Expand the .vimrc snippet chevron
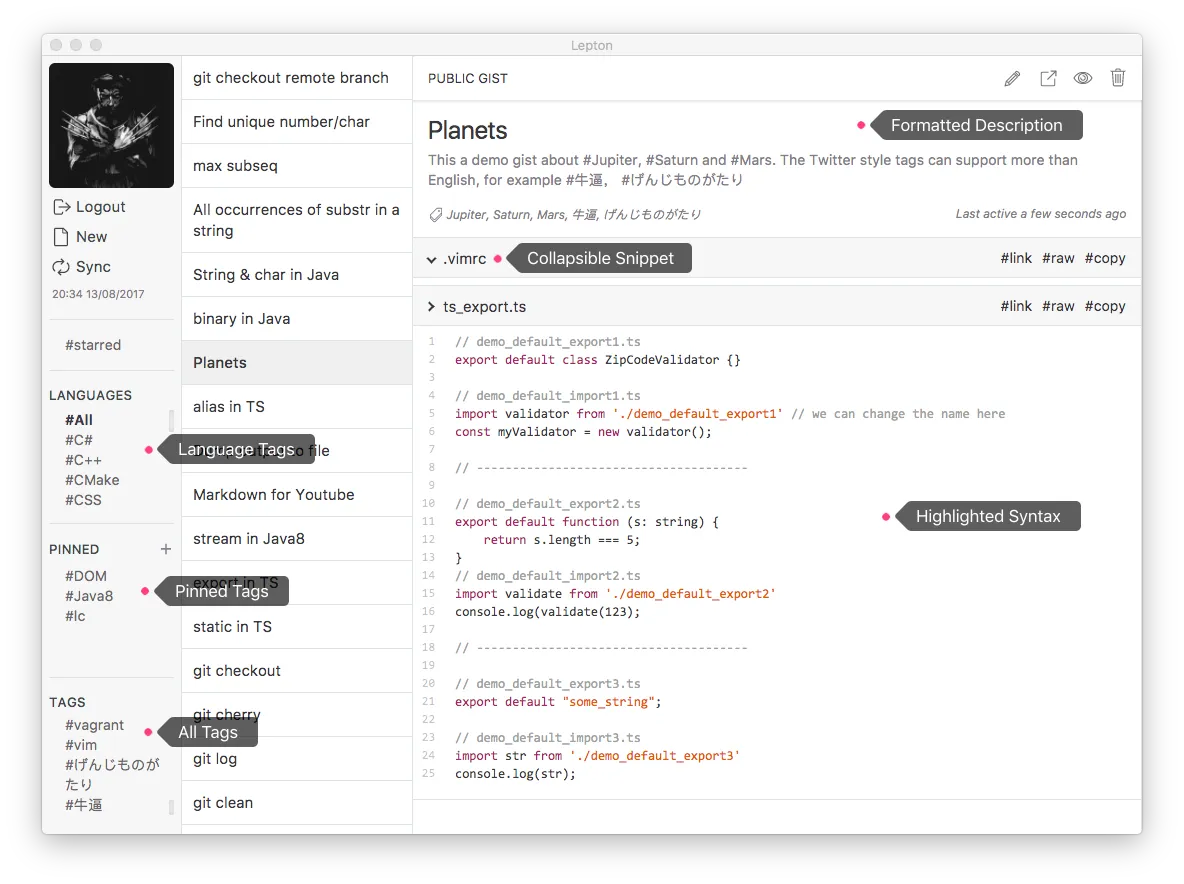1184x884 pixels. [x=431, y=259]
